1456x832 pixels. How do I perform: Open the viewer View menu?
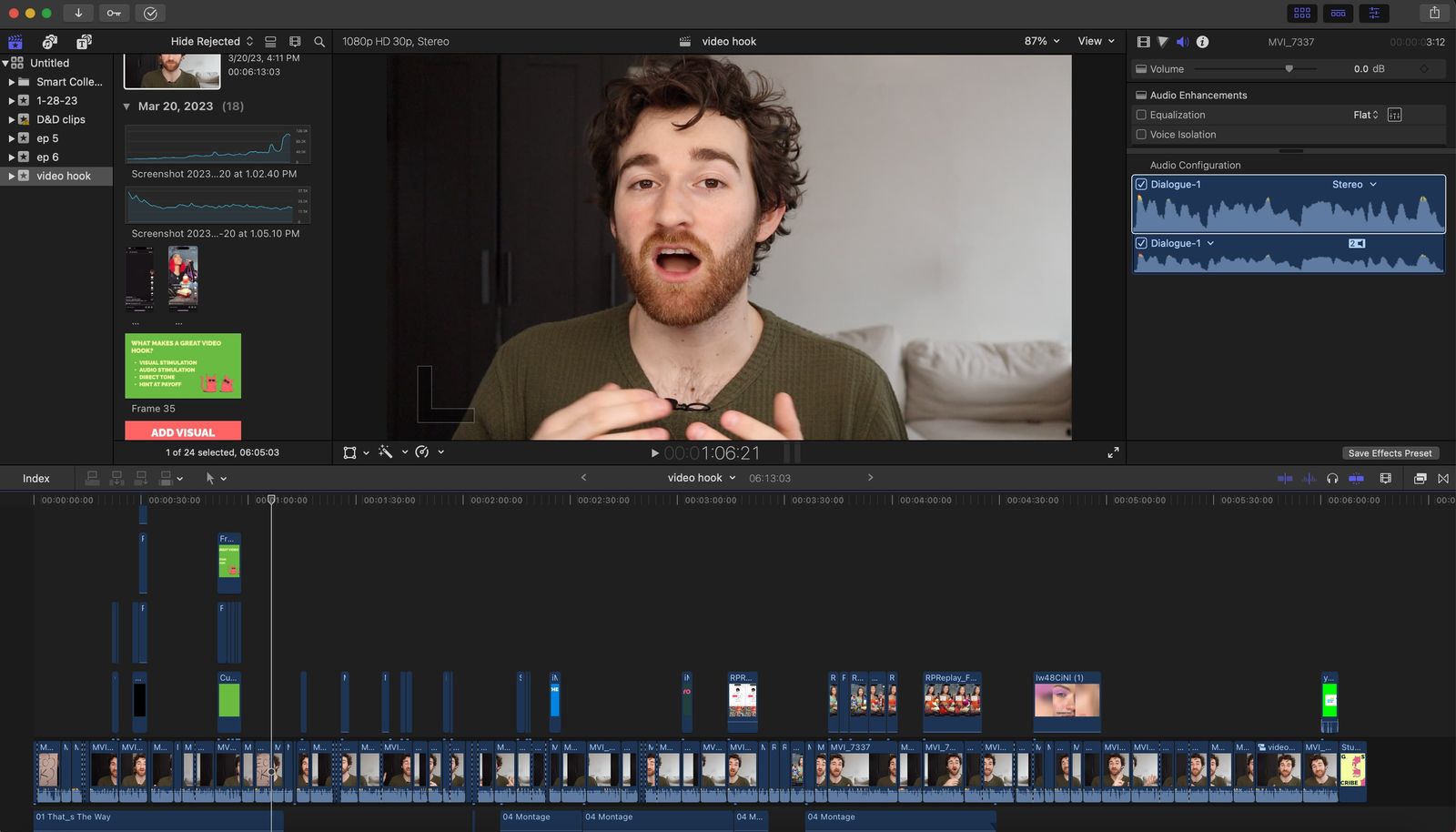[x=1095, y=41]
